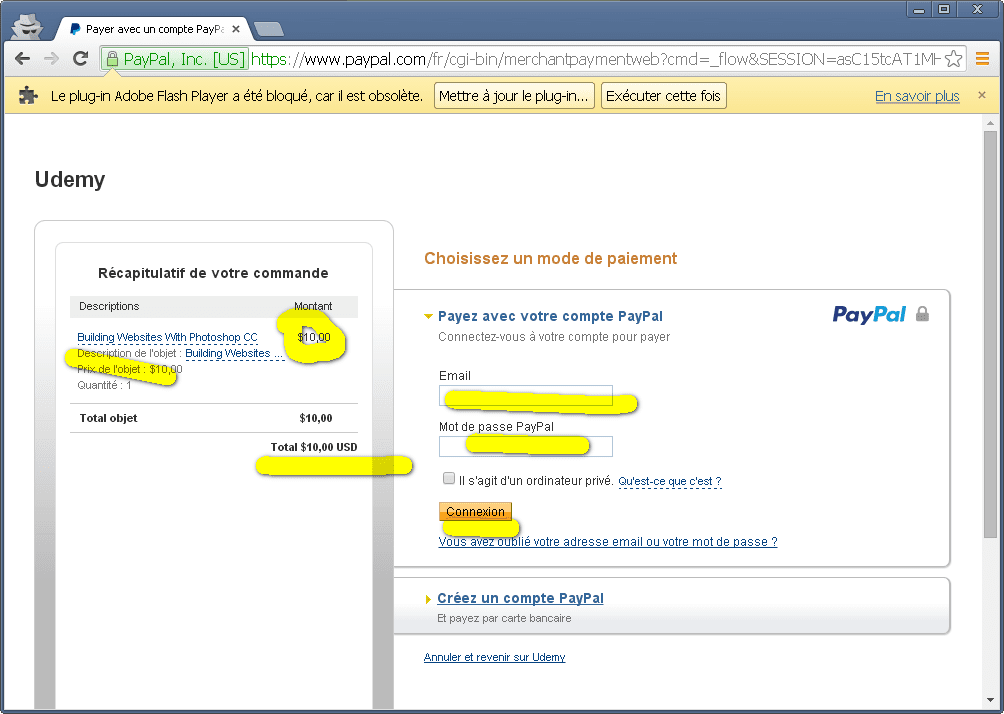Click 'Exécuter cette fois' button
This screenshot has width=1004, height=714.
(663, 95)
